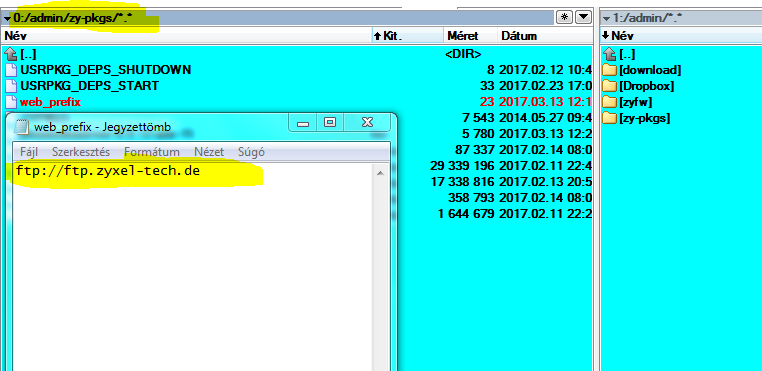Sort left panel by Kit. extension column

(x=408, y=35)
